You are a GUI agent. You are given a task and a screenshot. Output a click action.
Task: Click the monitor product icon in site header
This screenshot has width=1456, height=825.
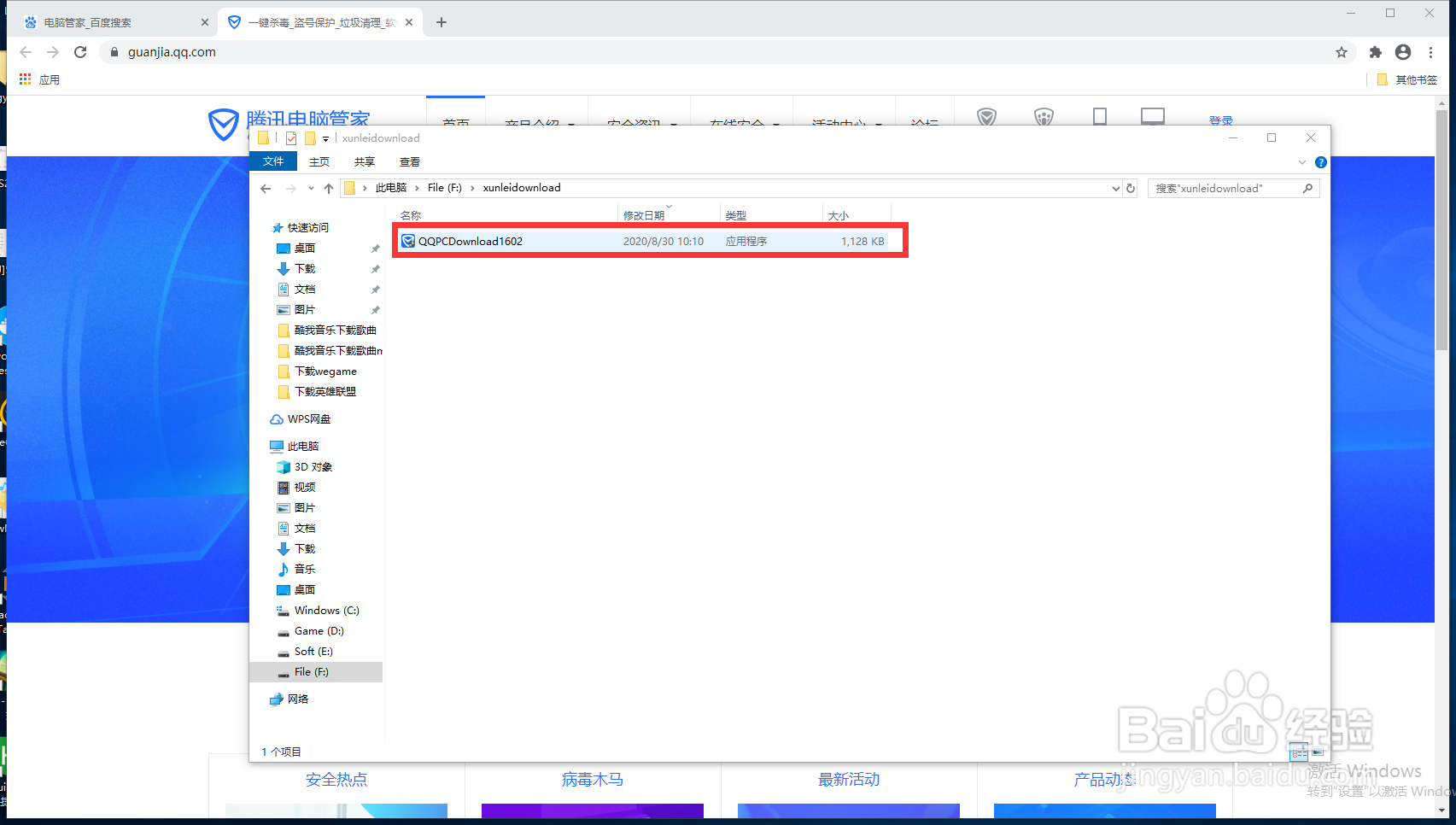[x=1152, y=115]
